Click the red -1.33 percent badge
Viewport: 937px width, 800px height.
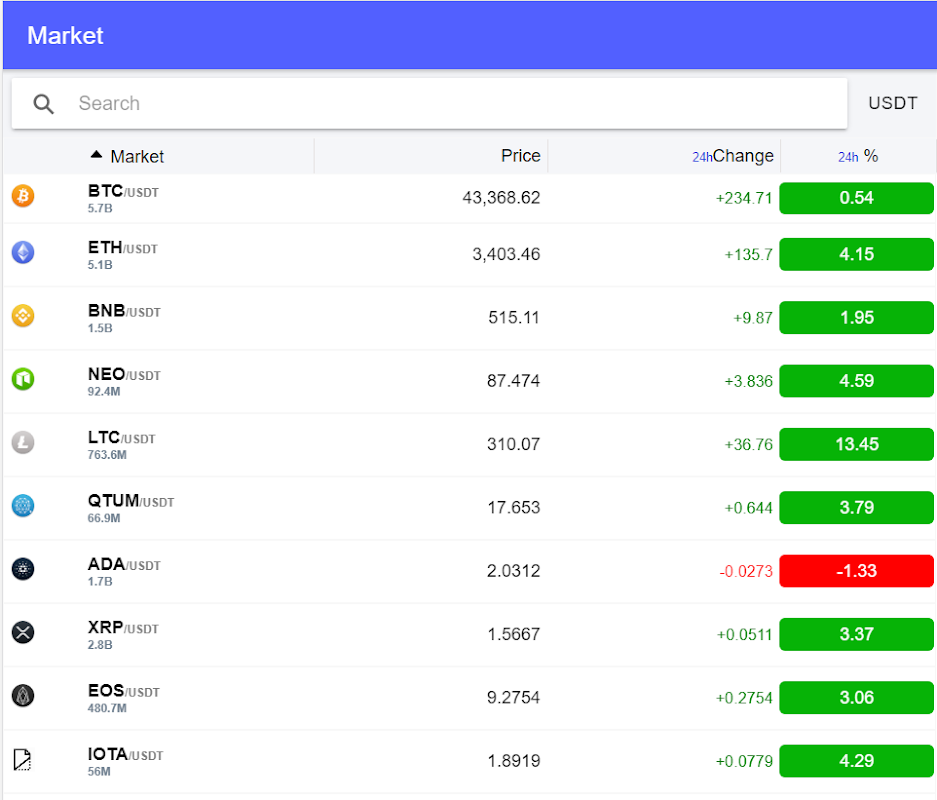[x=856, y=571]
